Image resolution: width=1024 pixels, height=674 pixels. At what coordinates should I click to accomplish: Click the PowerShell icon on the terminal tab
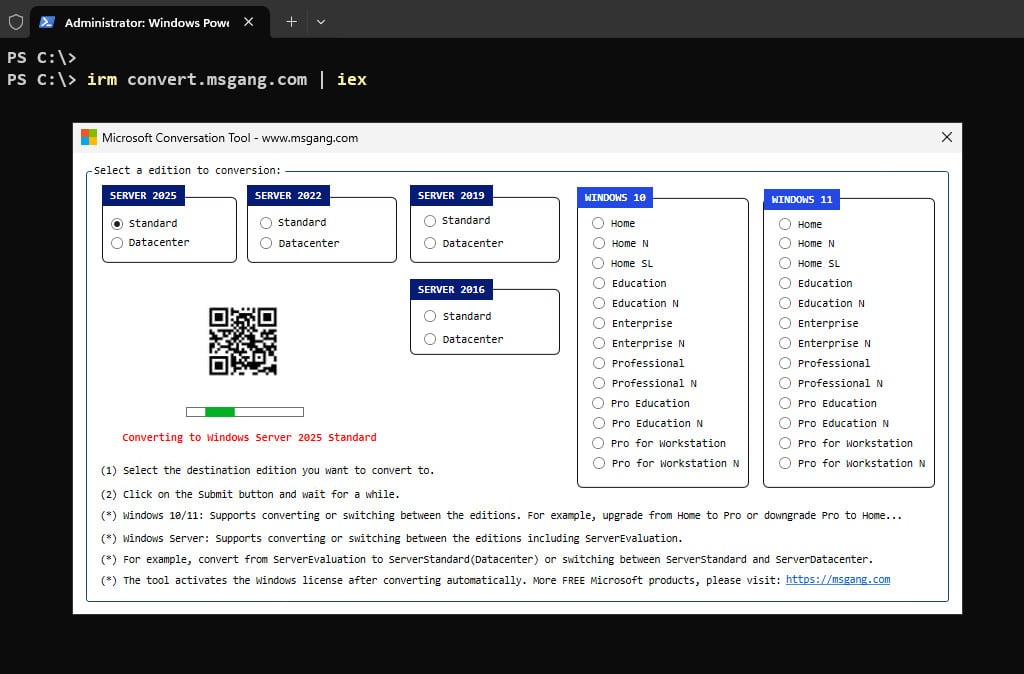click(x=47, y=22)
